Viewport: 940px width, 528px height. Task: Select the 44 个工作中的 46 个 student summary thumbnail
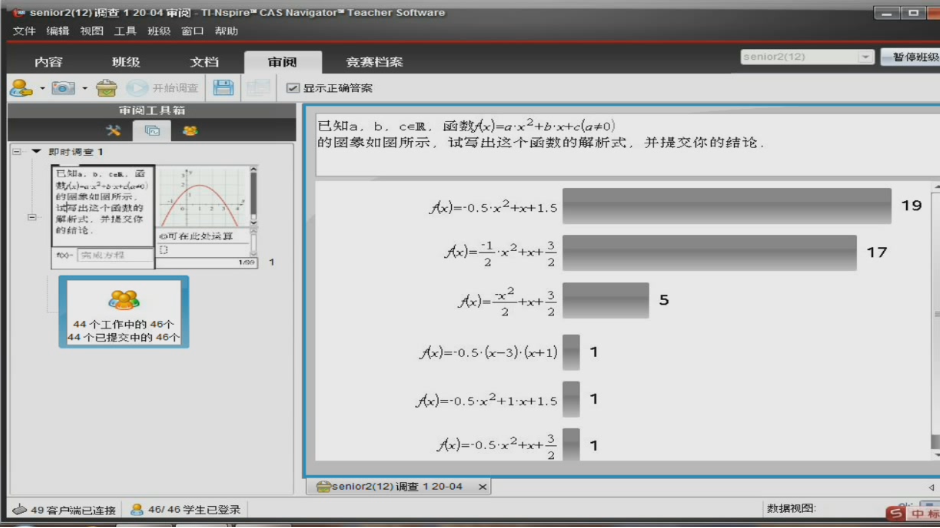point(124,312)
